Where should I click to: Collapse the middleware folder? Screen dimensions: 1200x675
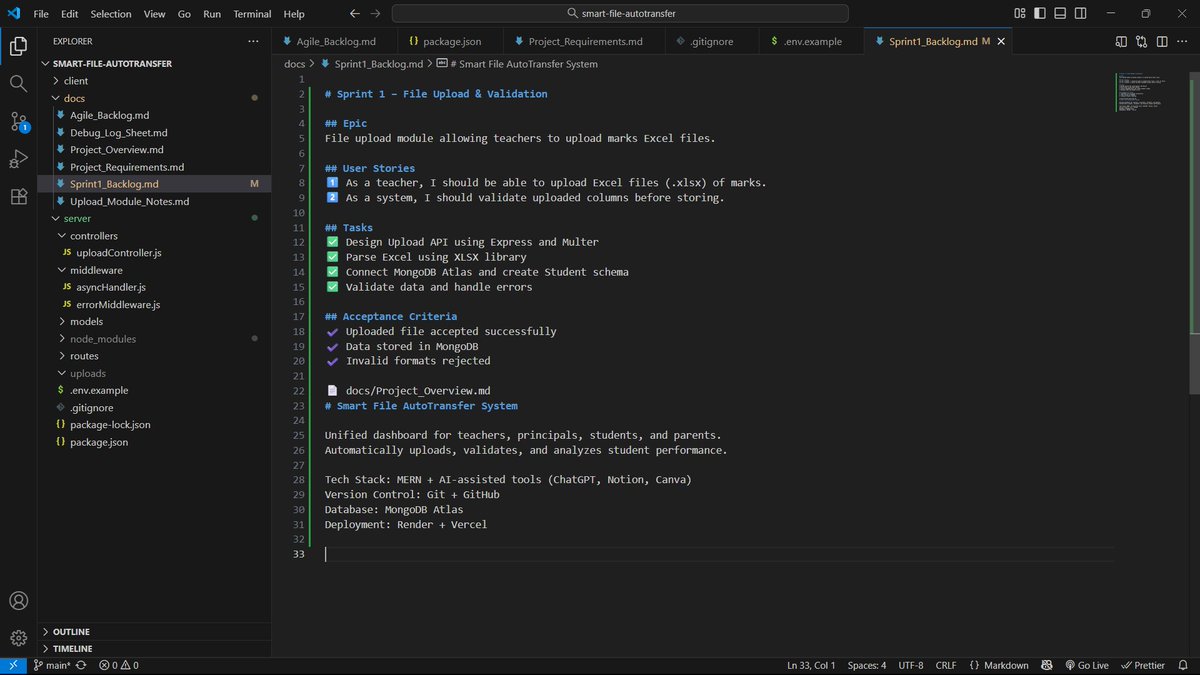[x=154, y=270]
